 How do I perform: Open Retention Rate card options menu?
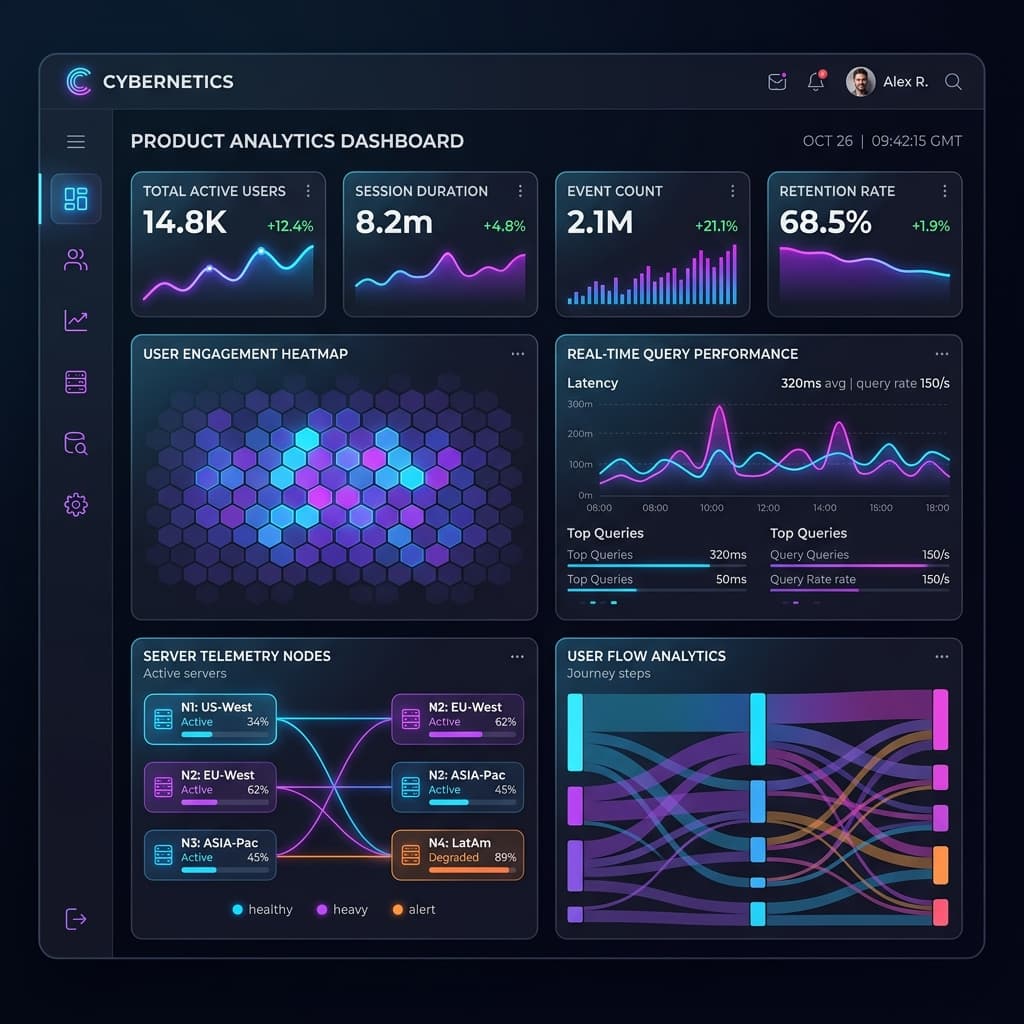[x=945, y=191]
